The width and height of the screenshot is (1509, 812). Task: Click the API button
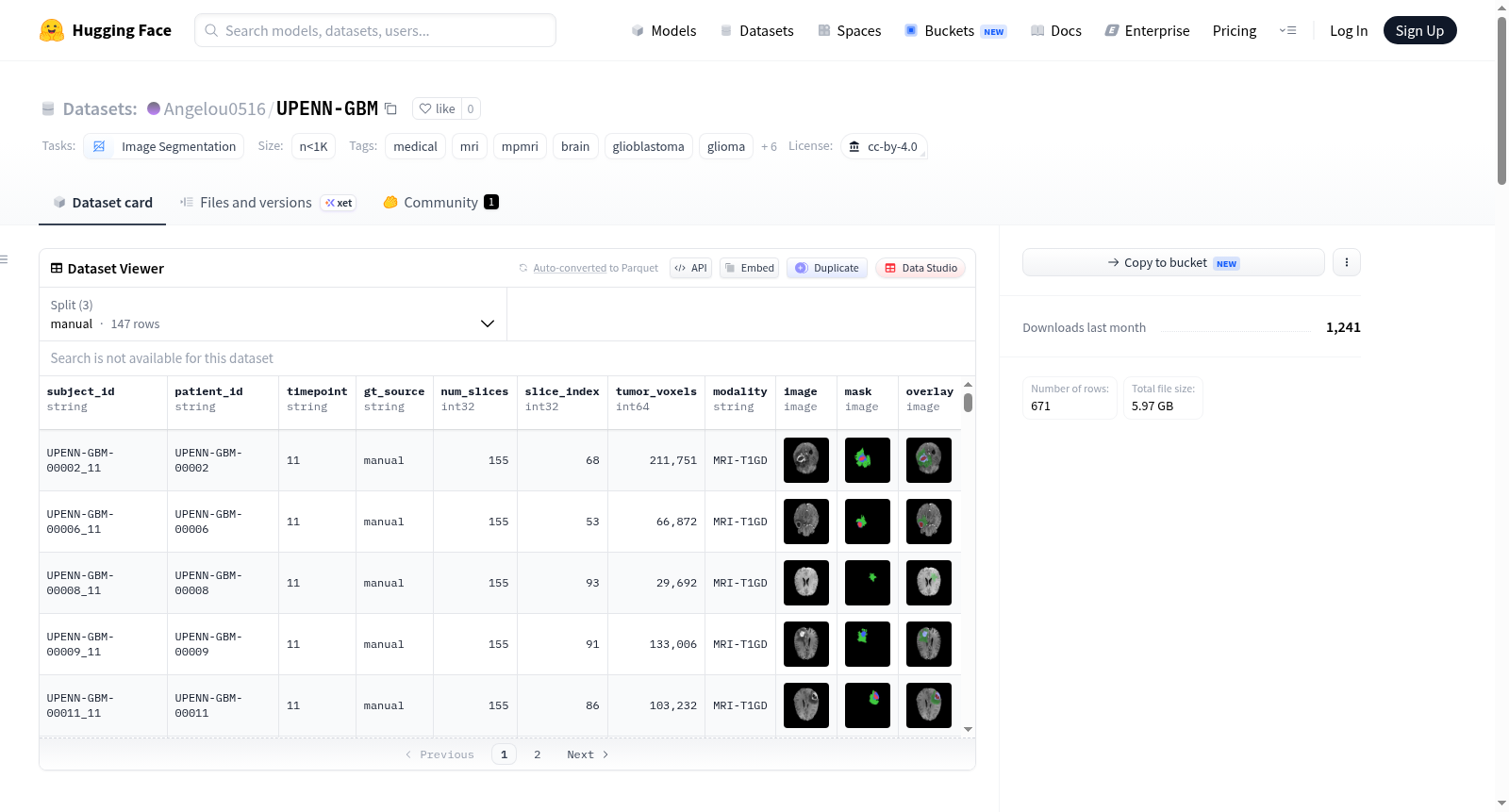(690, 268)
